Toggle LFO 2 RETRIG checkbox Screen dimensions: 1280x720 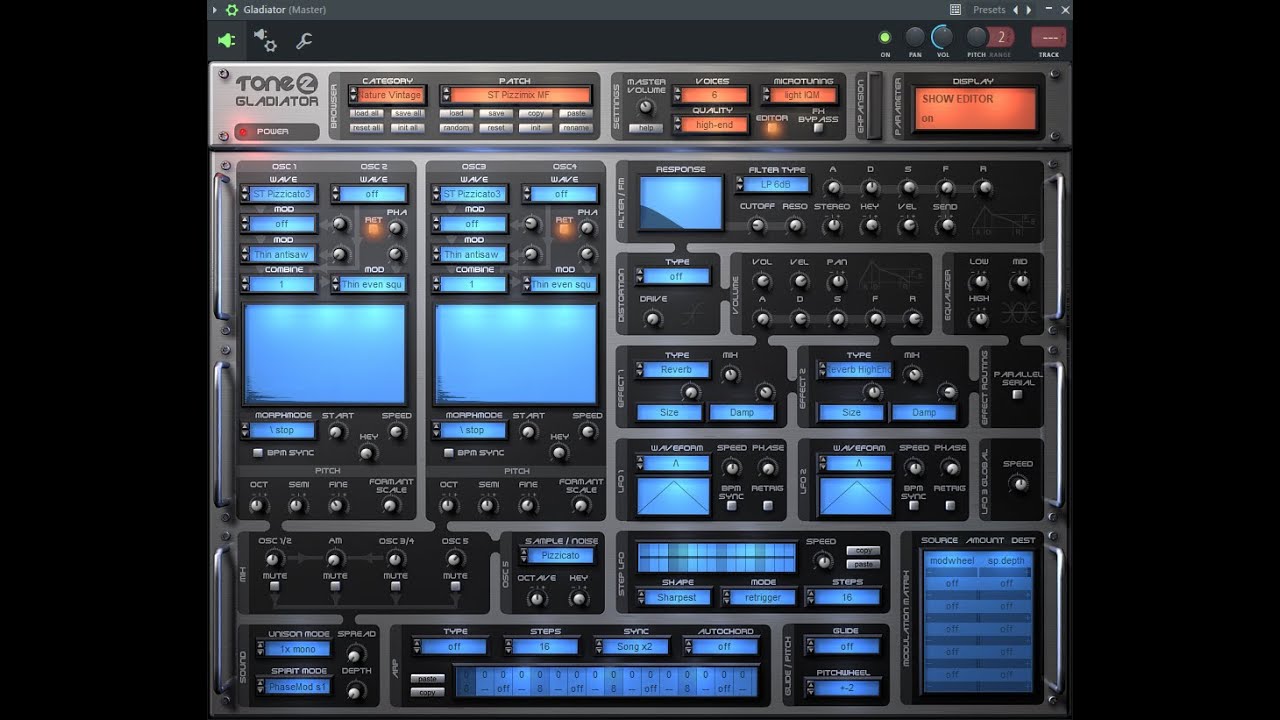(x=950, y=506)
